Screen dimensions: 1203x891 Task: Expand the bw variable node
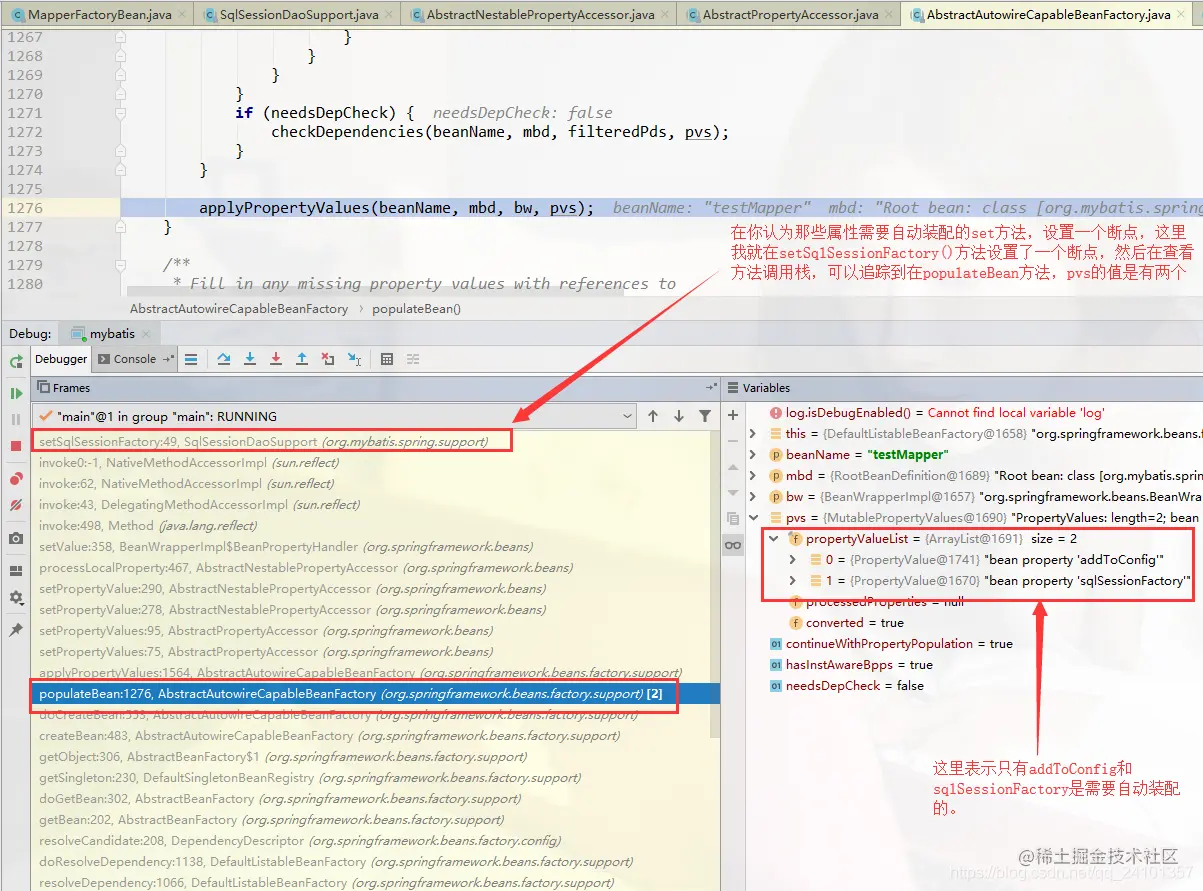click(754, 496)
